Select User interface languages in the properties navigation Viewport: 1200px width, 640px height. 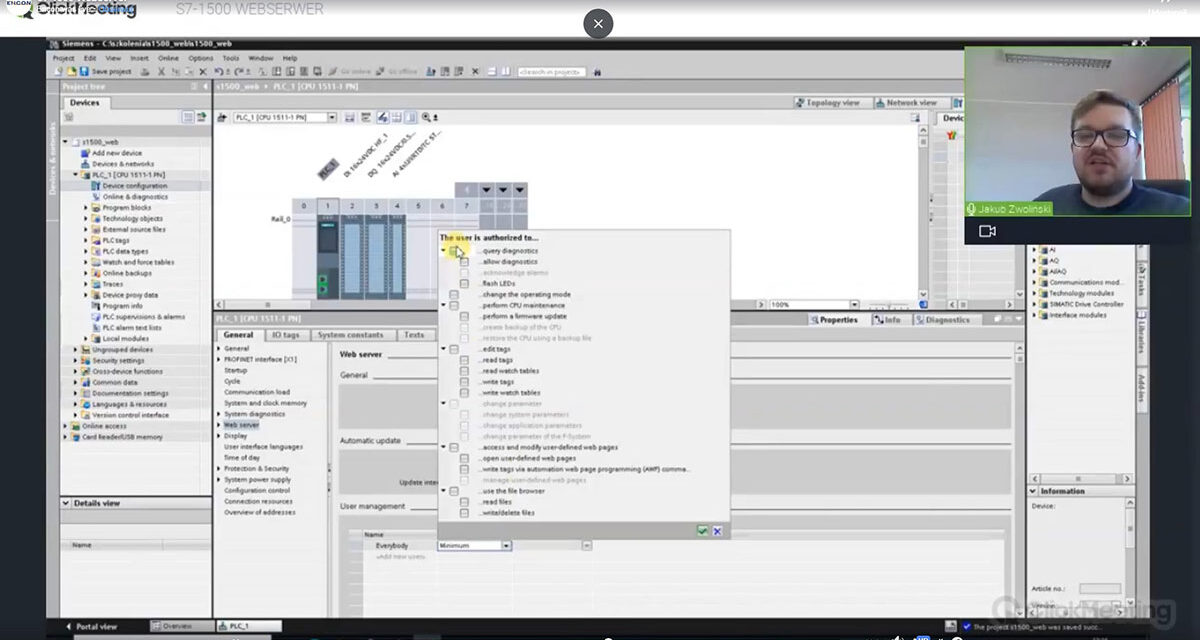coord(263,447)
